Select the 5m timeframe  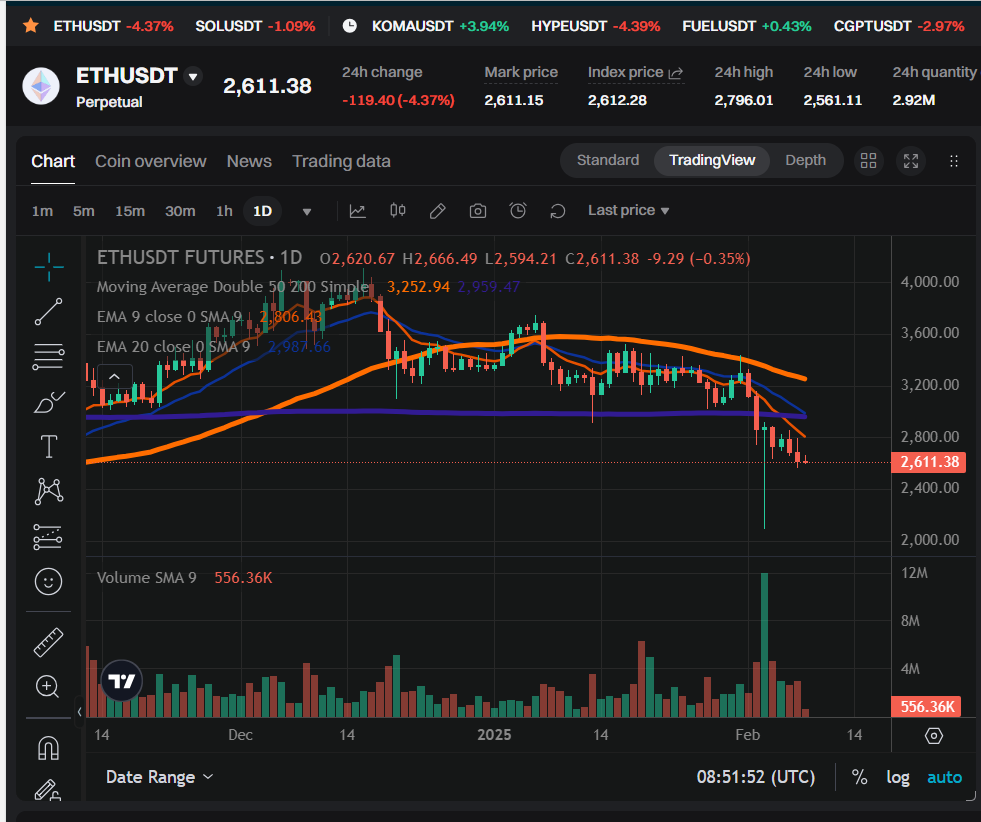pos(84,211)
